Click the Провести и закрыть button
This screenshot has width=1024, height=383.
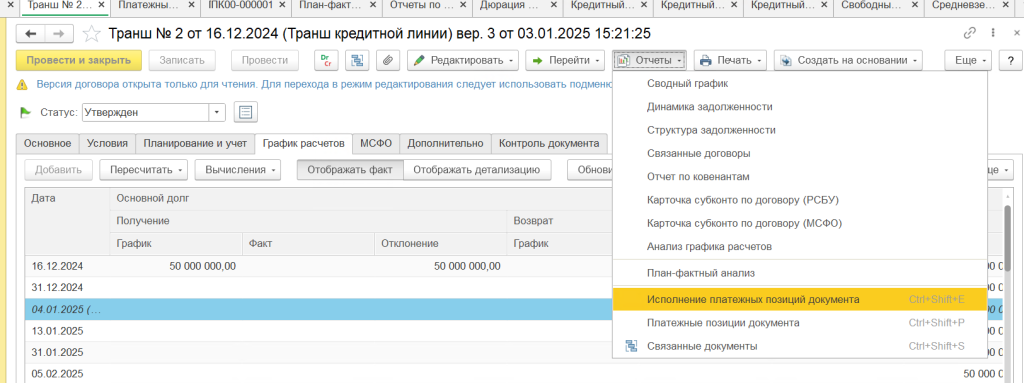tap(78, 60)
